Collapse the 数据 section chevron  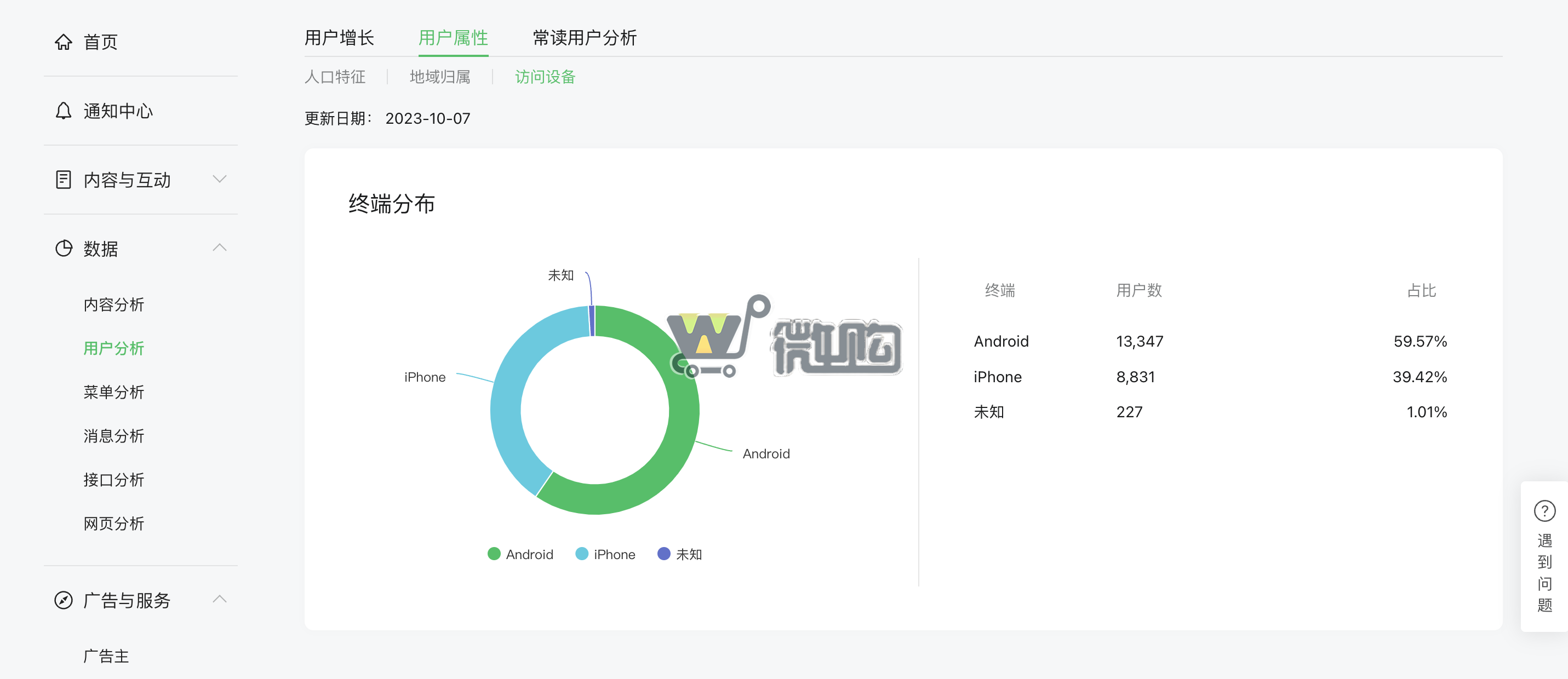click(219, 248)
